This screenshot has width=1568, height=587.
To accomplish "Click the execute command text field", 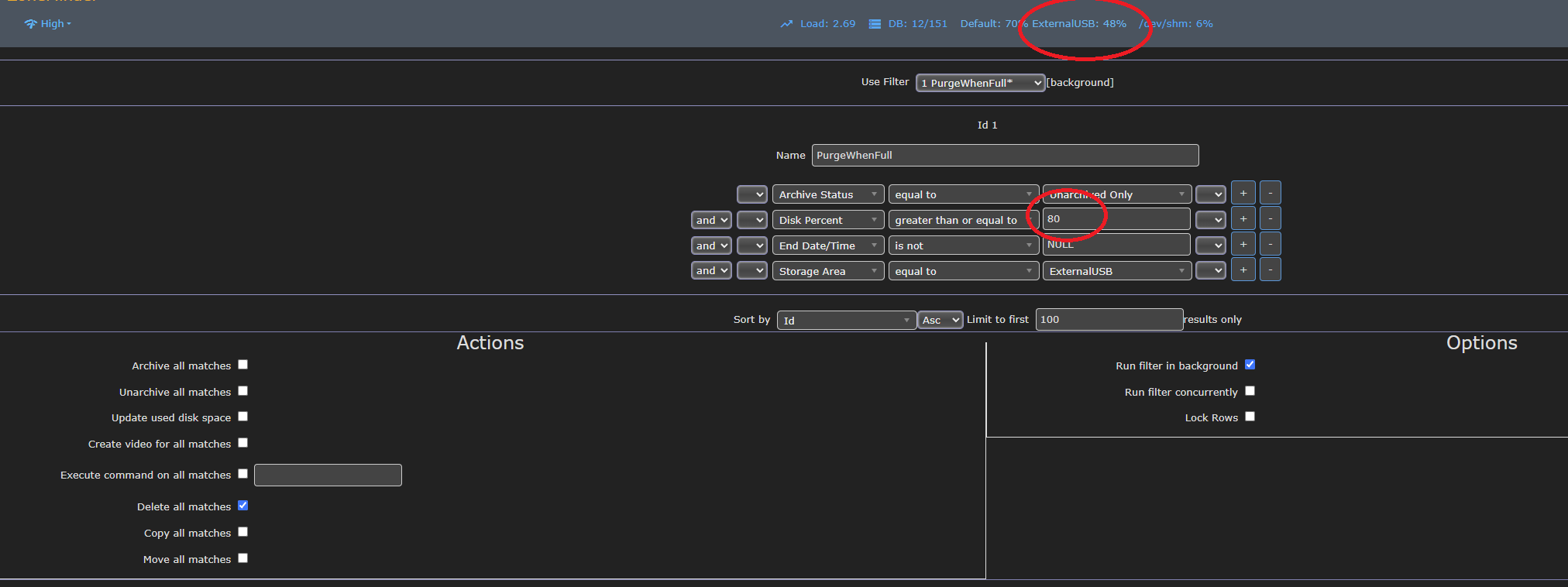I will point(328,475).
